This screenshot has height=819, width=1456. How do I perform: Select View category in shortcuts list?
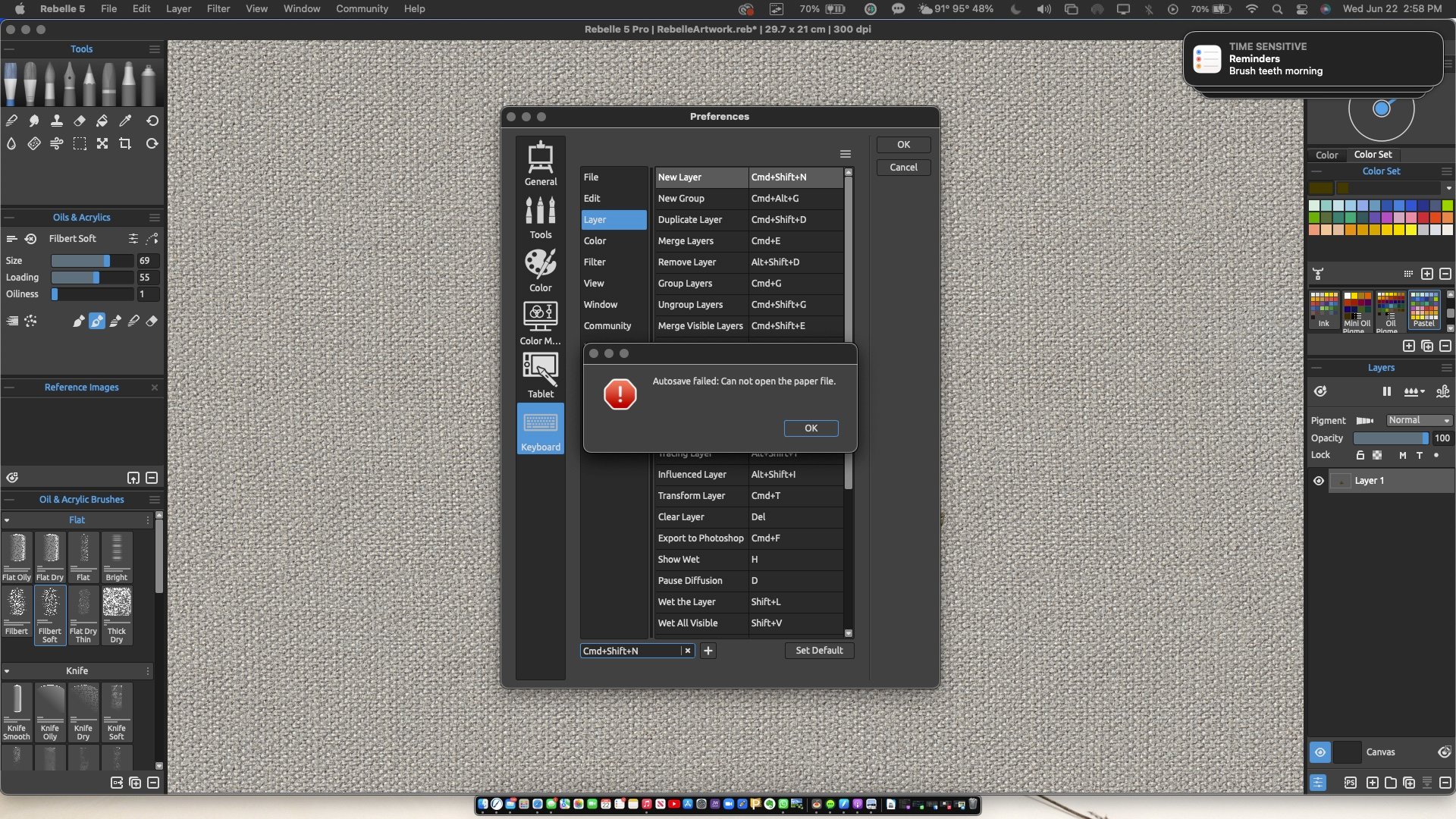613,284
